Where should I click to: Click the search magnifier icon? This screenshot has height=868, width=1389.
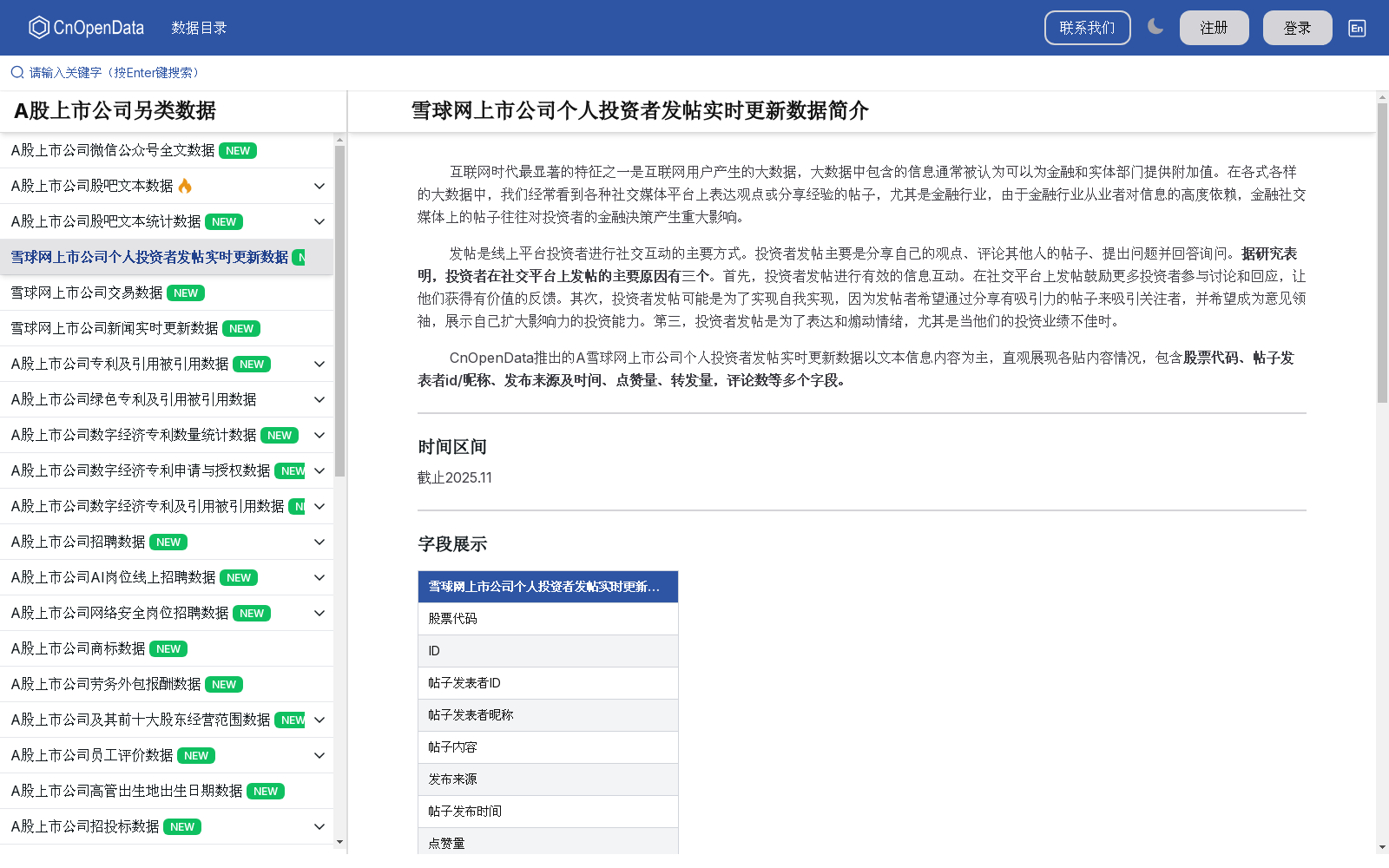17,72
